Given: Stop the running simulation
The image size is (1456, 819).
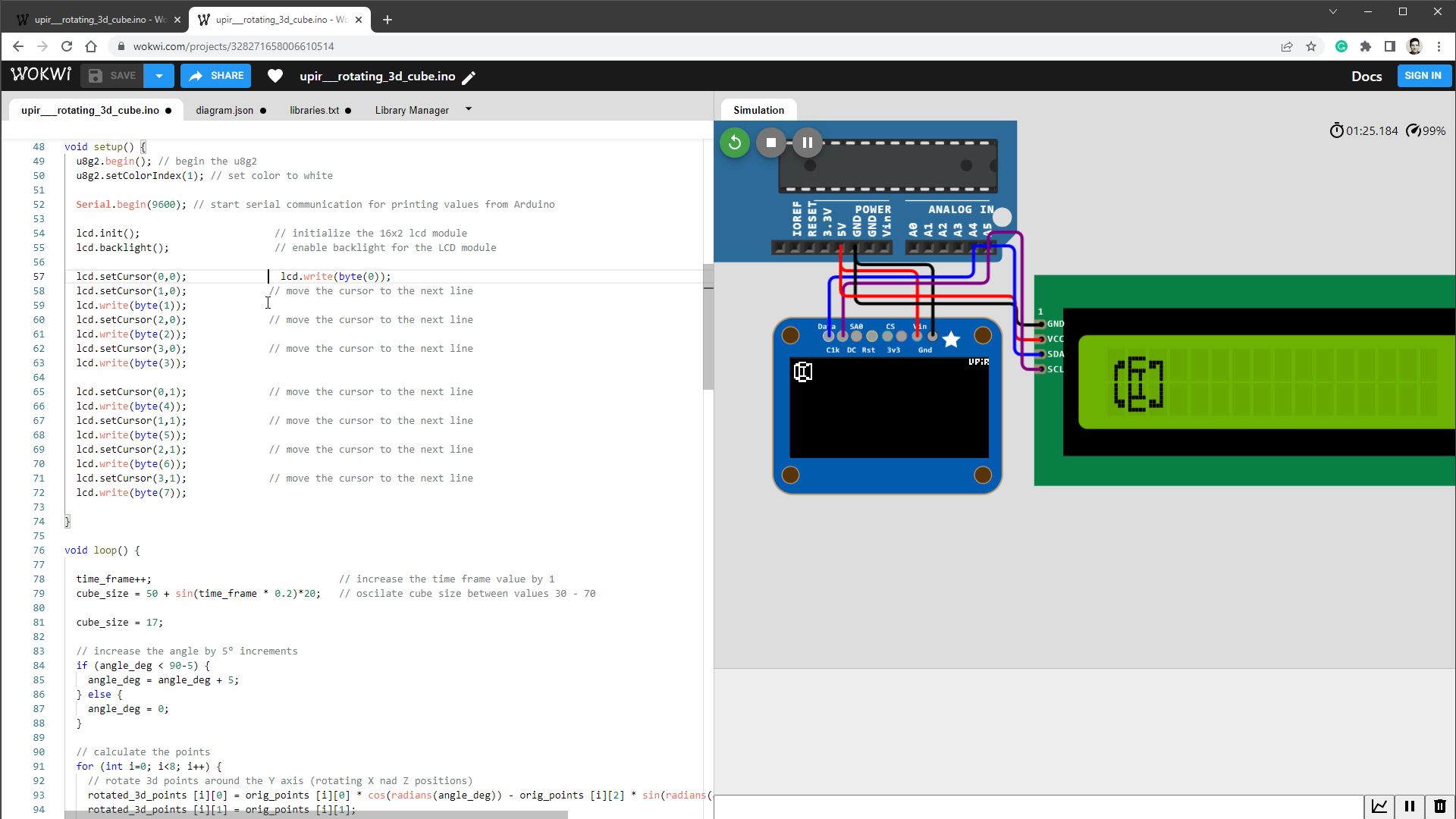Looking at the screenshot, I should (770, 142).
